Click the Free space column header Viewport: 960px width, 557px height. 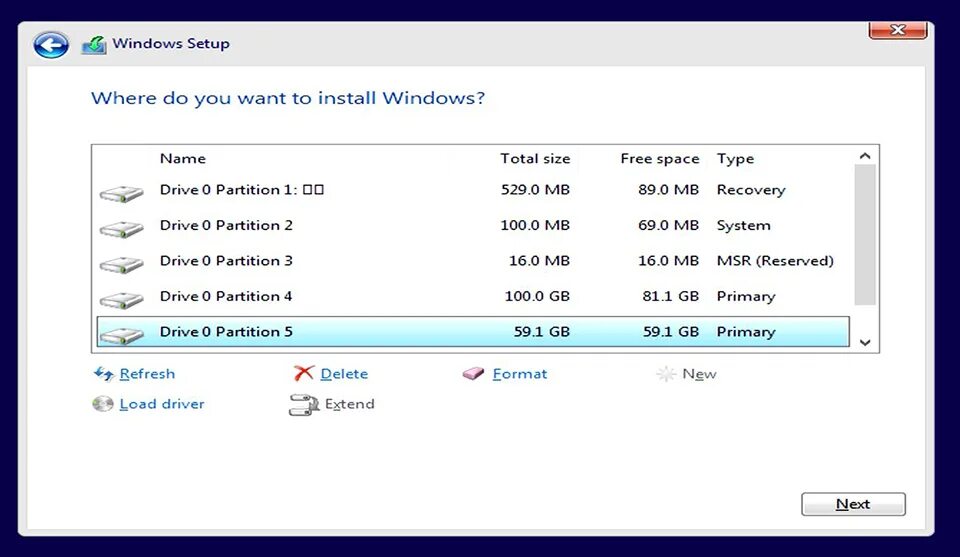pyautogui.click(x=659, y=159)
